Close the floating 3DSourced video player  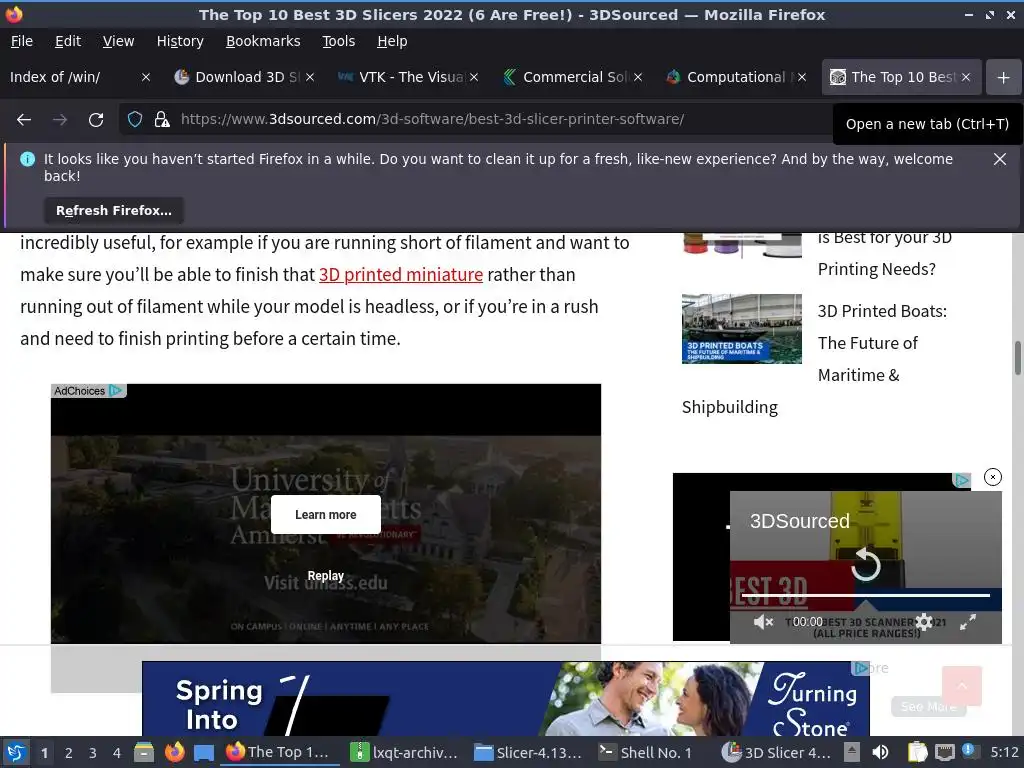tap(993, 477)
